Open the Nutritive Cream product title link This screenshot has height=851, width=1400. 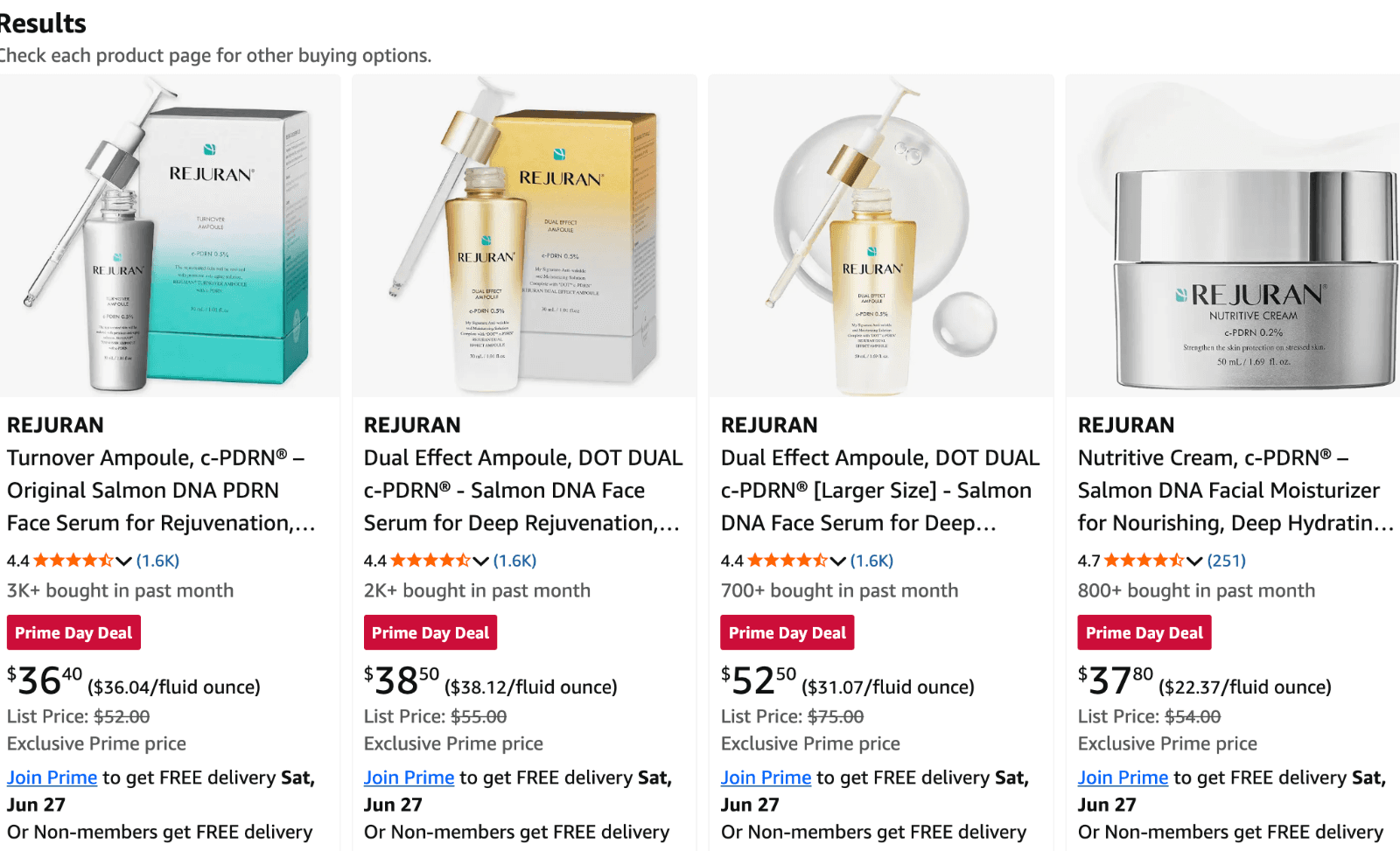point(1235,491)
